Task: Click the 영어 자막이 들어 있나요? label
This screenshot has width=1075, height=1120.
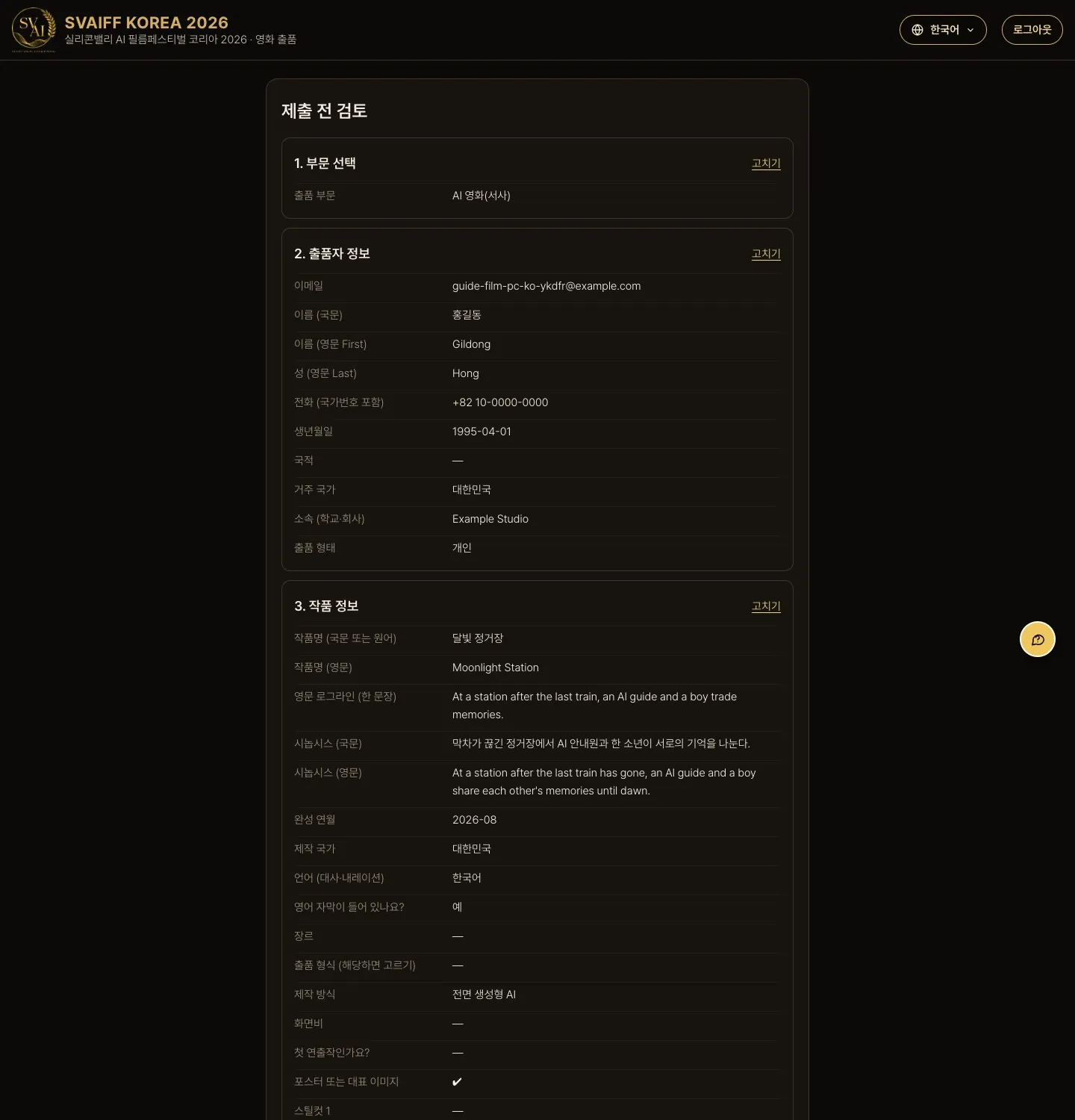Action: point(349,907)
